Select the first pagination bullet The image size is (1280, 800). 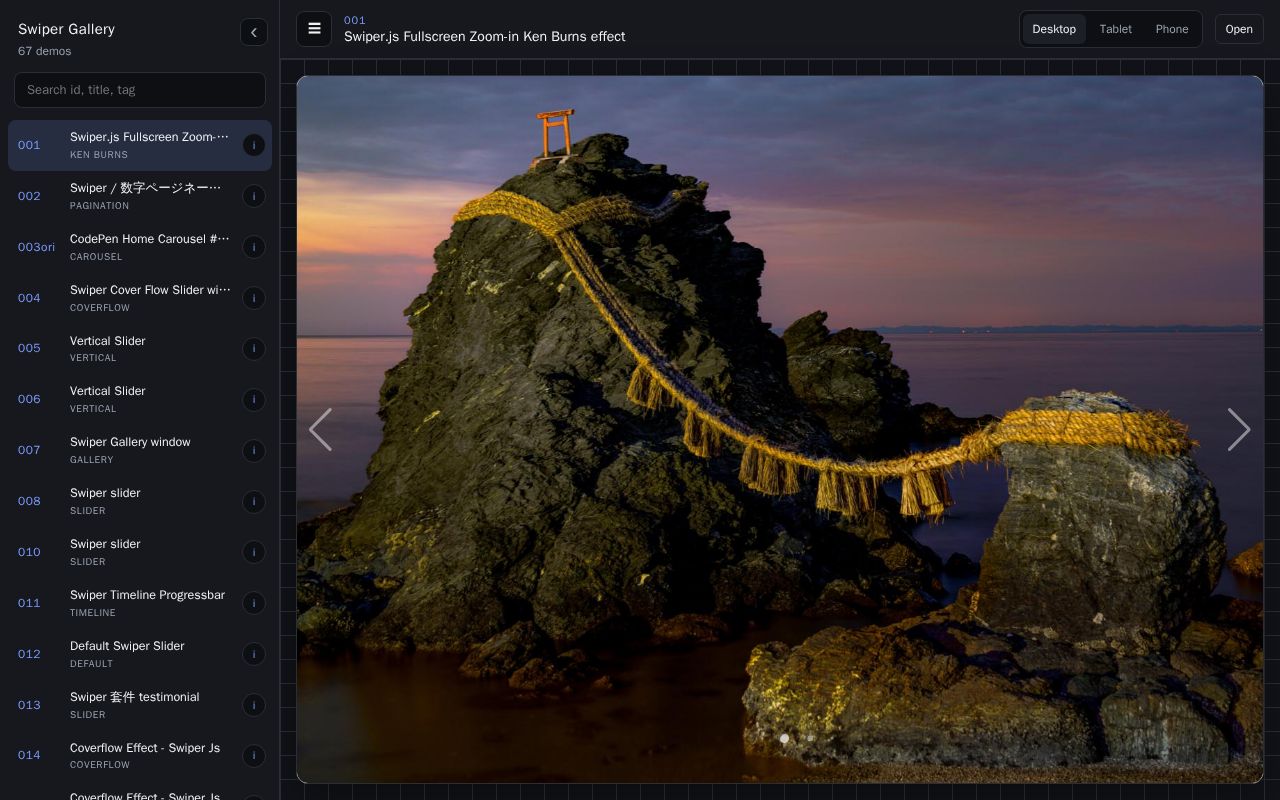pyautogui.click(x=784, y=739)
